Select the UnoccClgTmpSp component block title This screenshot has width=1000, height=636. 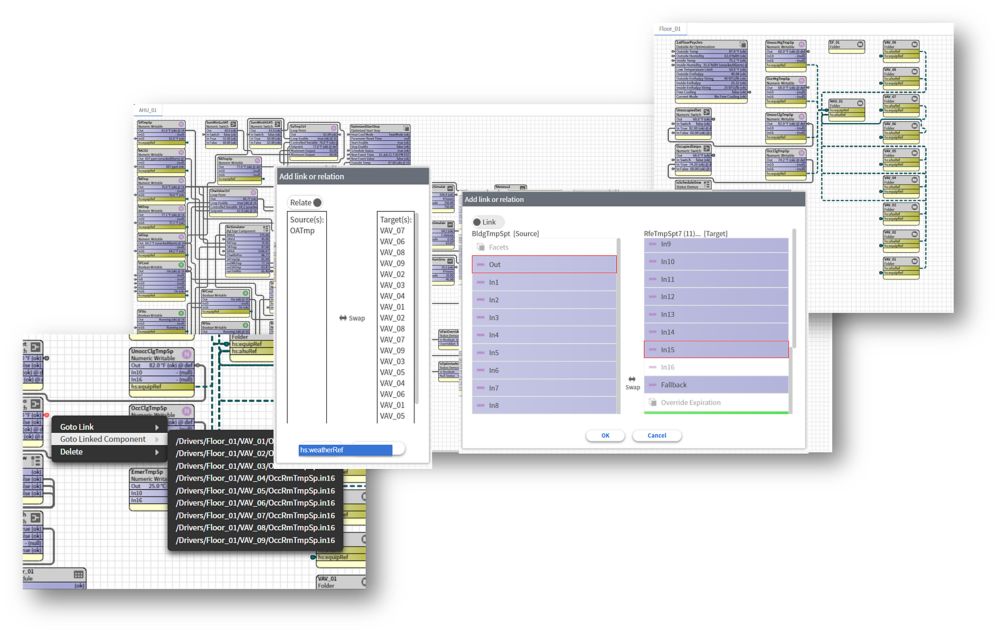(x=152, y=351)
